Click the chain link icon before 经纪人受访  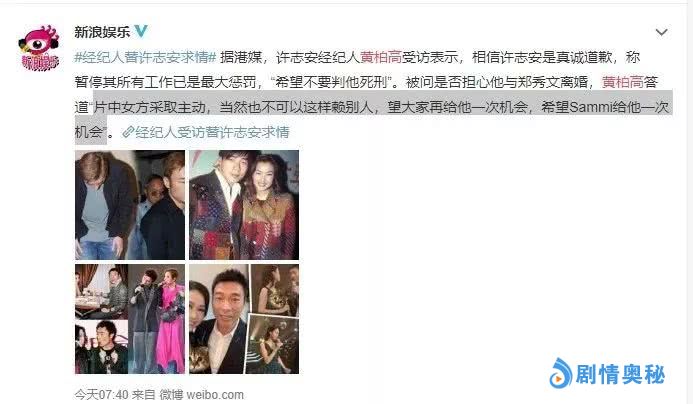(x=128, y=132)
